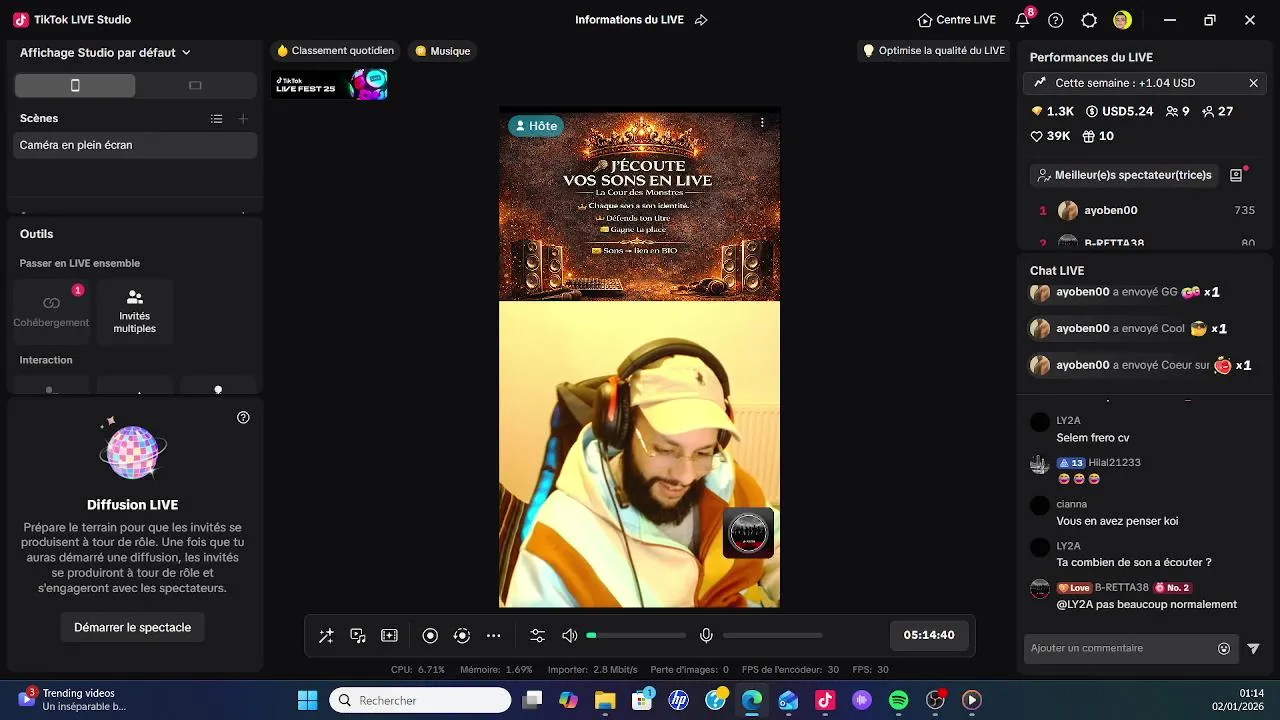Image resolution: width=1280 pixels, height=720 pixels.
Task: Adjust the speaker volume slider
Action: click(x=636, y=636)
